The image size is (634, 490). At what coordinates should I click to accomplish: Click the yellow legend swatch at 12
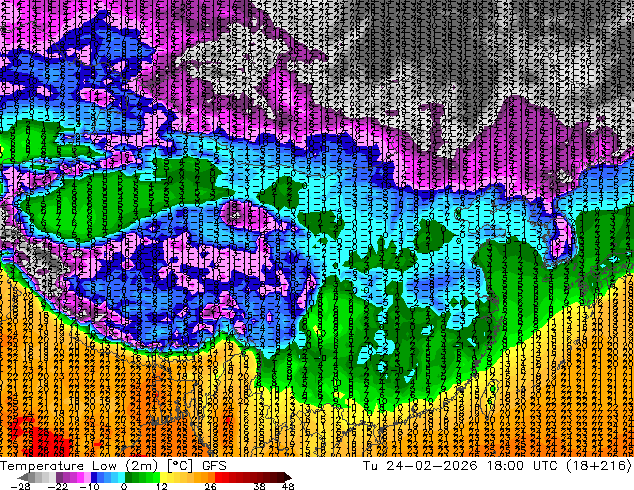coord(163,477)
